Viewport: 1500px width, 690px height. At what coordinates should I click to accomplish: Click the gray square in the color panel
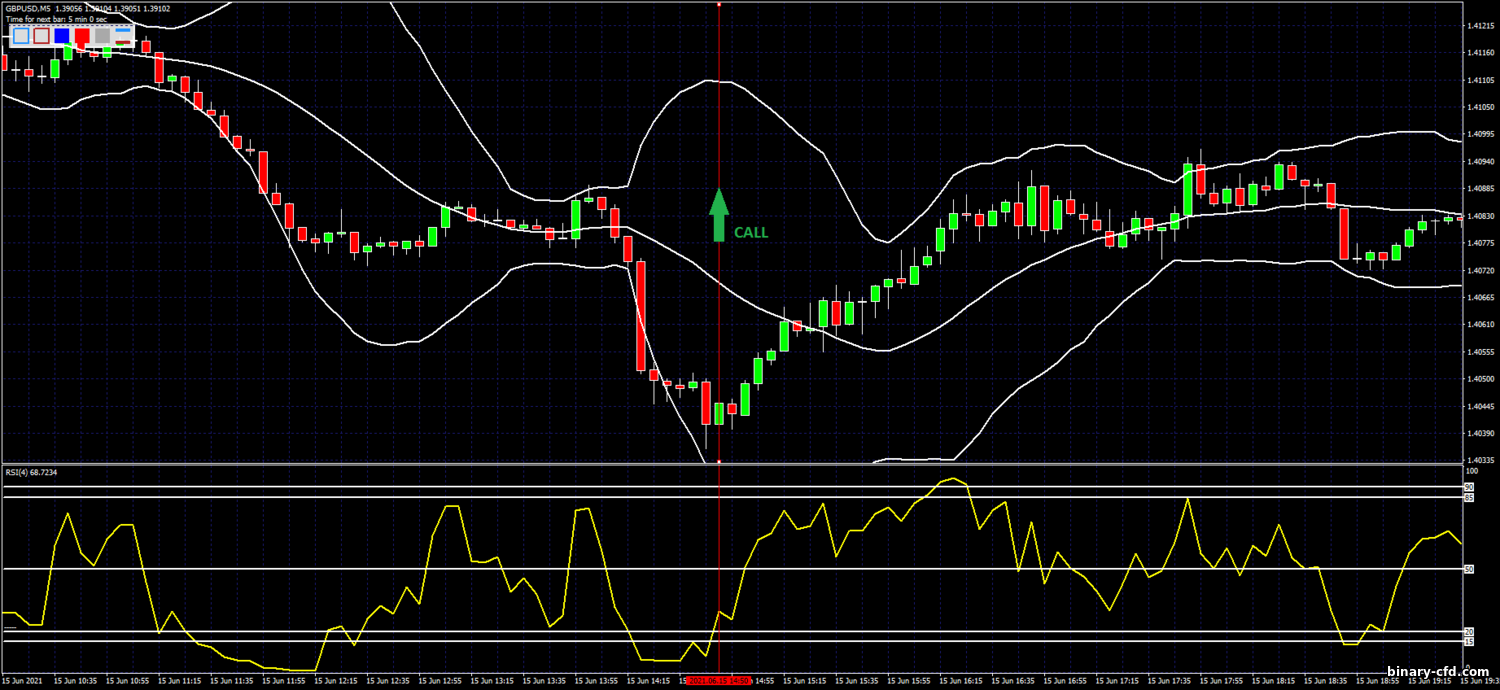[102, 36]
